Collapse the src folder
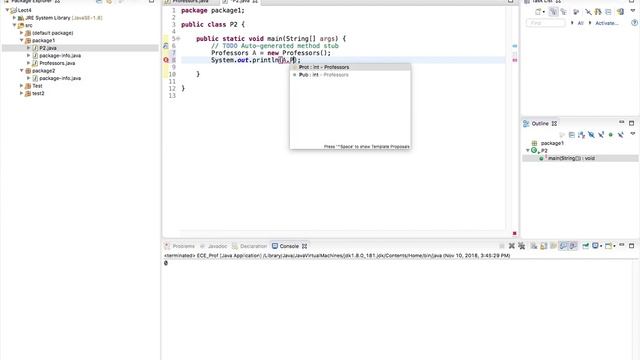640x360 pixels. (x=14, y=25)
